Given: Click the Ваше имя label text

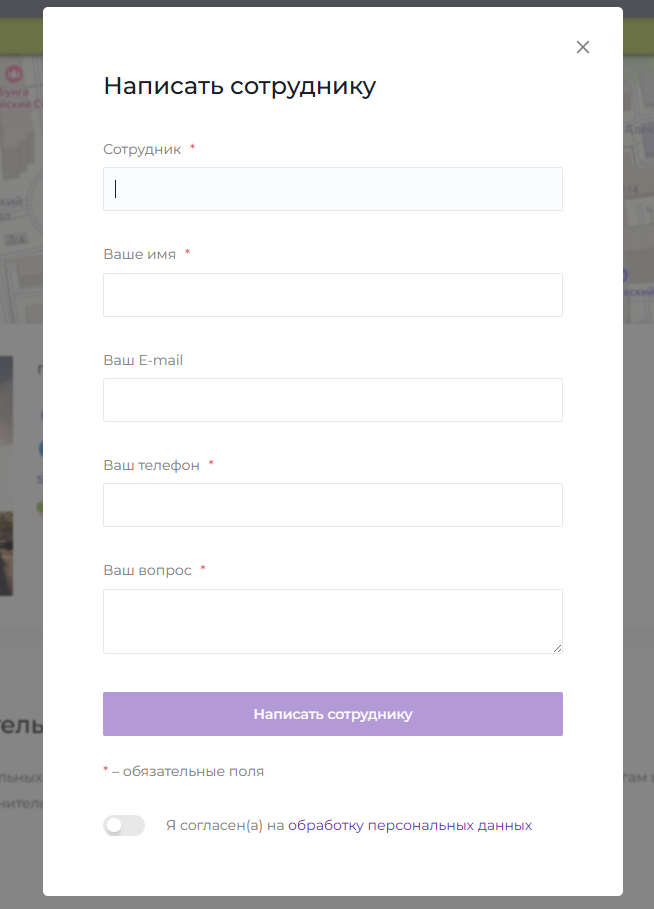Looking at the screenshot, I should tap(139, 254).
